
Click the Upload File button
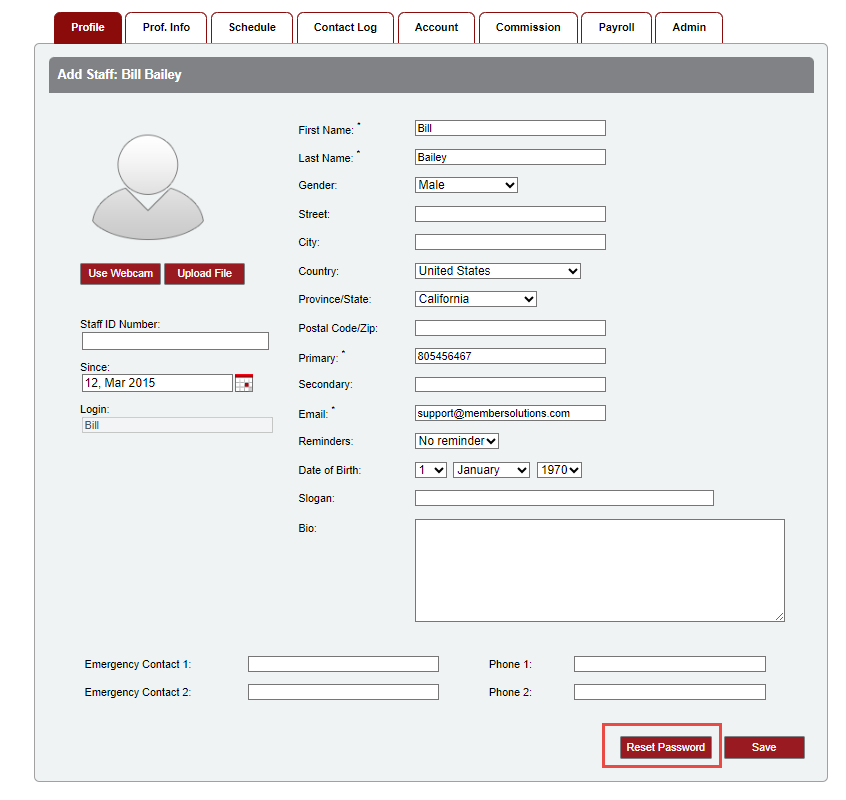[x=204, y=274]
